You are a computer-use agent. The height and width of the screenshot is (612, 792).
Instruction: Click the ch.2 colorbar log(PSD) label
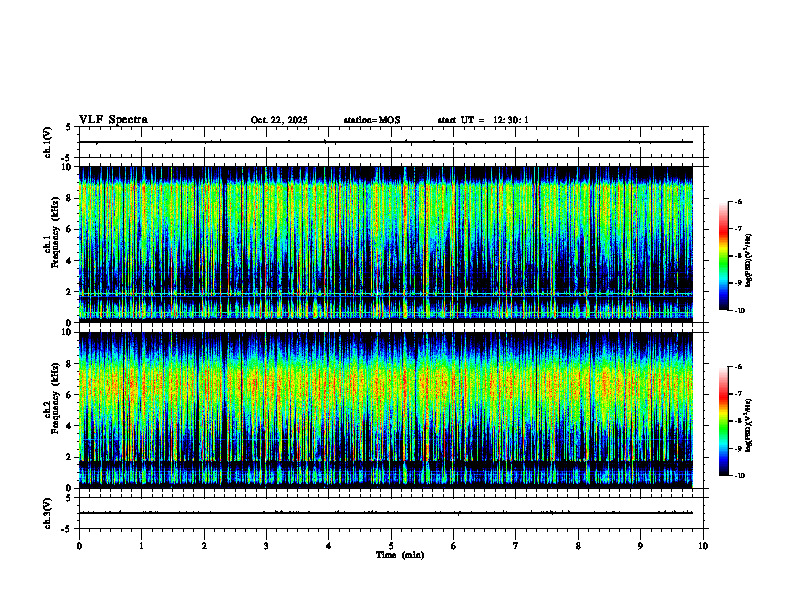point(749,425)
